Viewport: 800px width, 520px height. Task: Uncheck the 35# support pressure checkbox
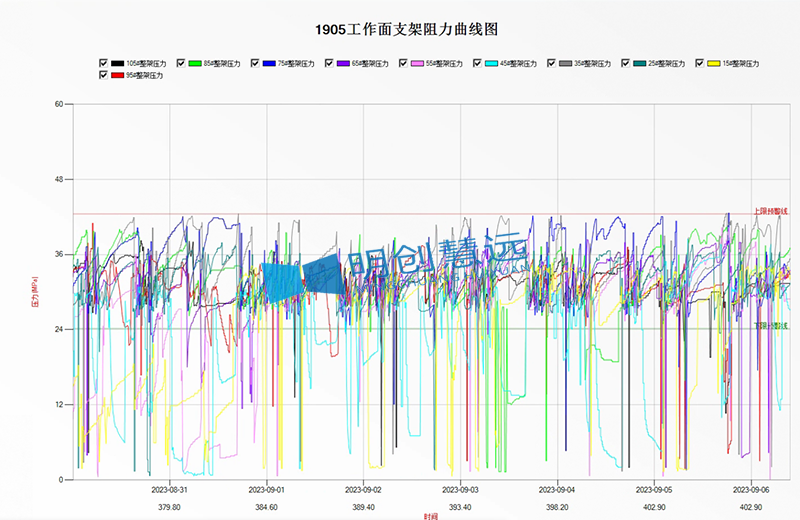[x=551, y=63]
